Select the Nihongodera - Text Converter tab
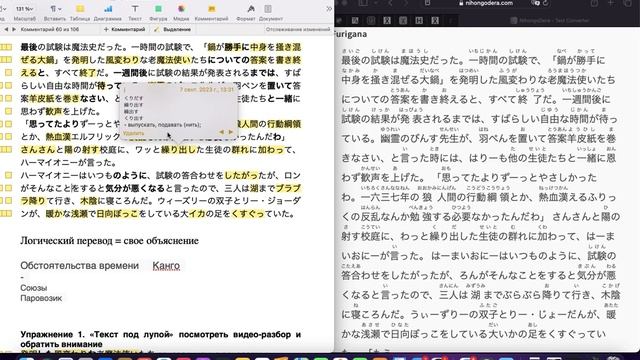The width and height of the screenshot is (640, 360). pyautogui.click(x=550, y=20)
